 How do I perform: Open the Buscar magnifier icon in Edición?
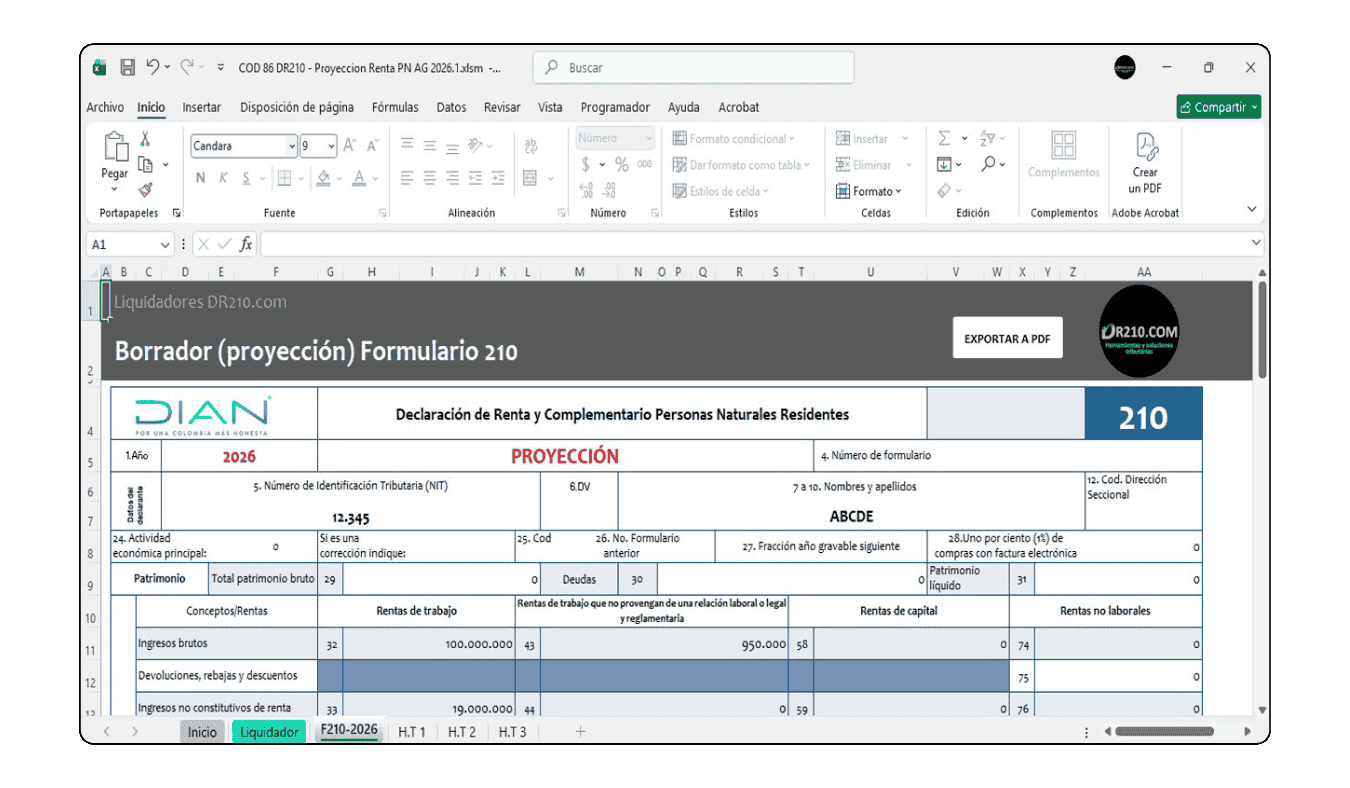pos(989,163)
